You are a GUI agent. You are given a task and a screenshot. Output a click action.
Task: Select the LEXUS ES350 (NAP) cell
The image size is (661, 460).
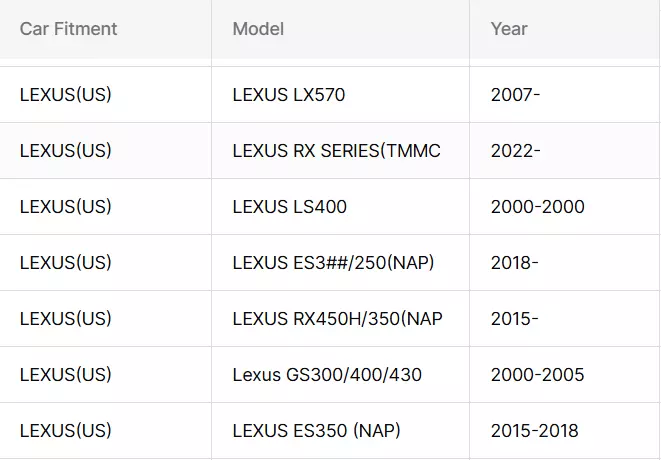(x=340, y=430)
